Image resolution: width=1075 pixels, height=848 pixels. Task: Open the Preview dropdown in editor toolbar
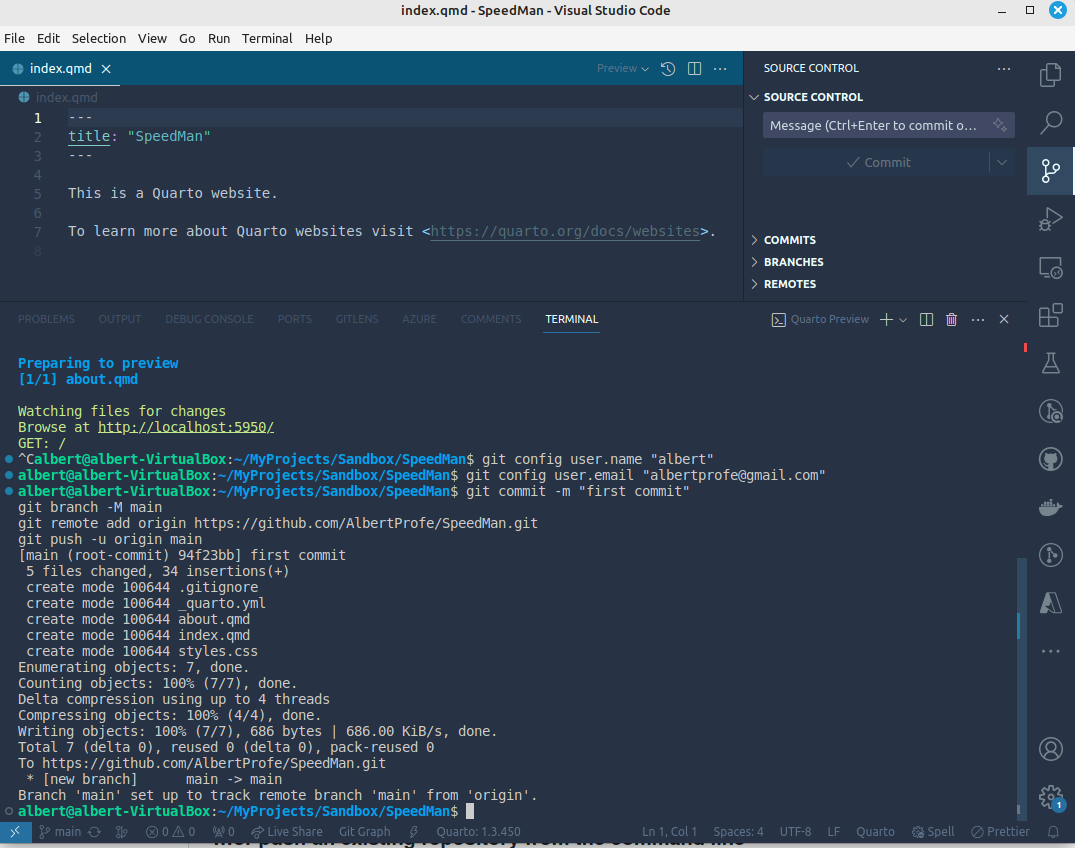pos(623,69)
